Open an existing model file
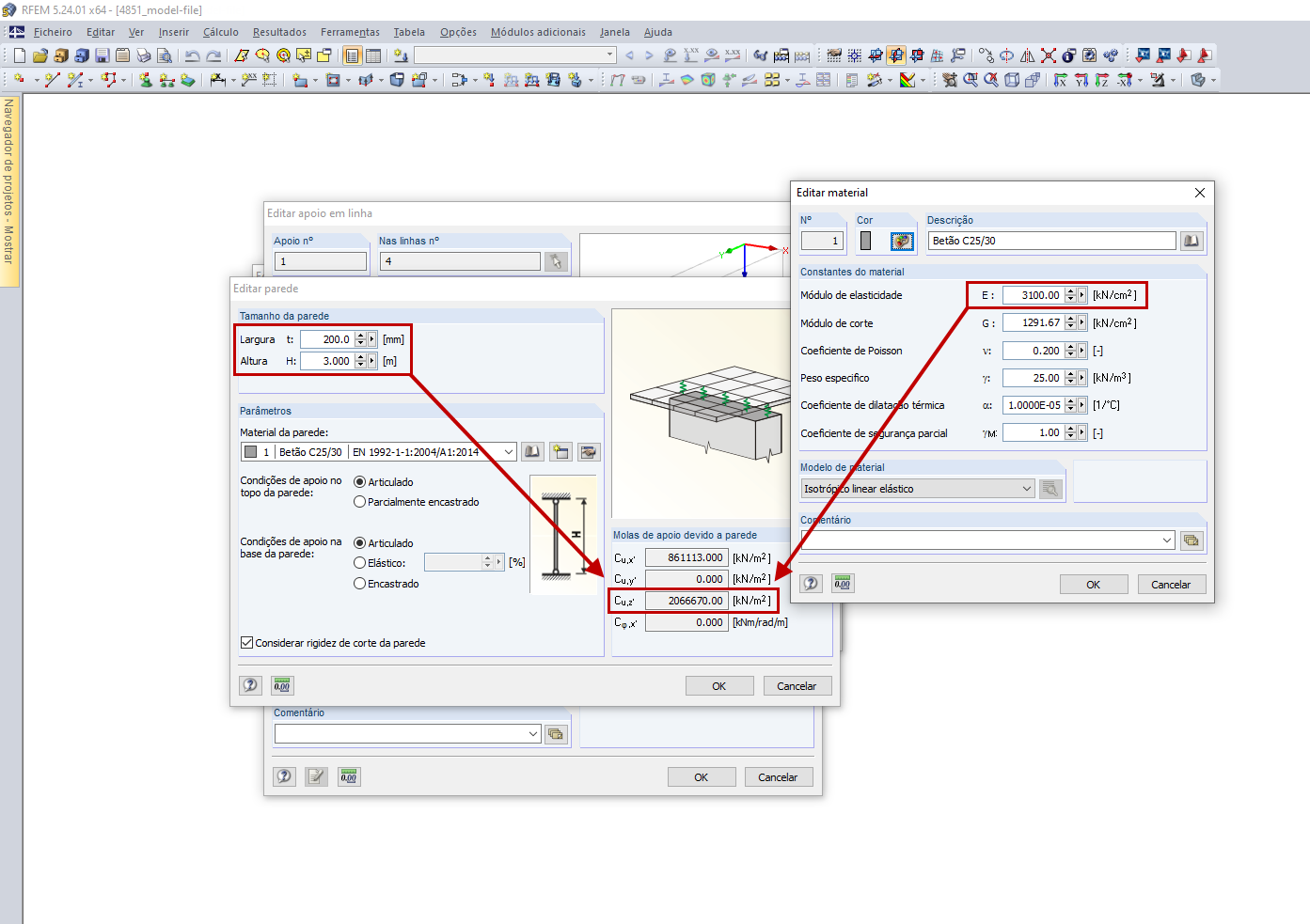Image resolution: width=1310 pixels, height=924 pixels. [x=39, y=55]
